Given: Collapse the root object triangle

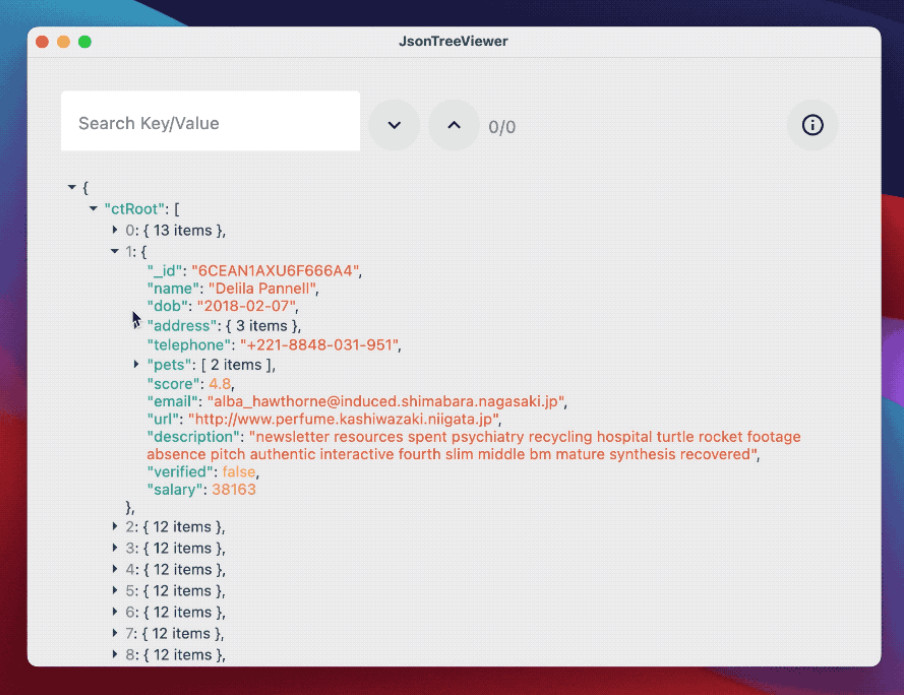Looking at the screenshot, I should click(71, 187).
